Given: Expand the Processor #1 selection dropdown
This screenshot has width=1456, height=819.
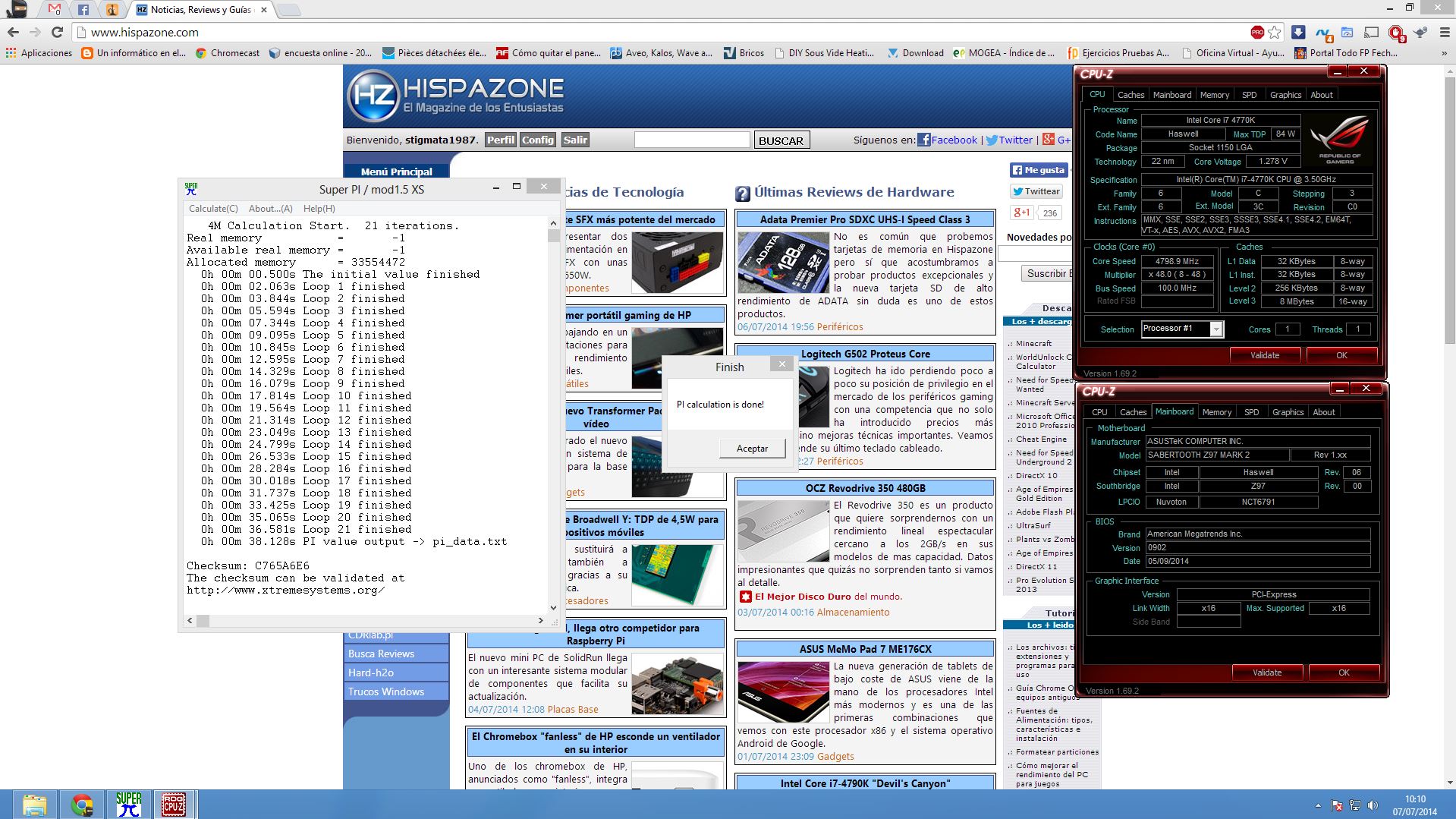Looking at the screenshot, I should pyautogui.click(x=1215, y=329).
